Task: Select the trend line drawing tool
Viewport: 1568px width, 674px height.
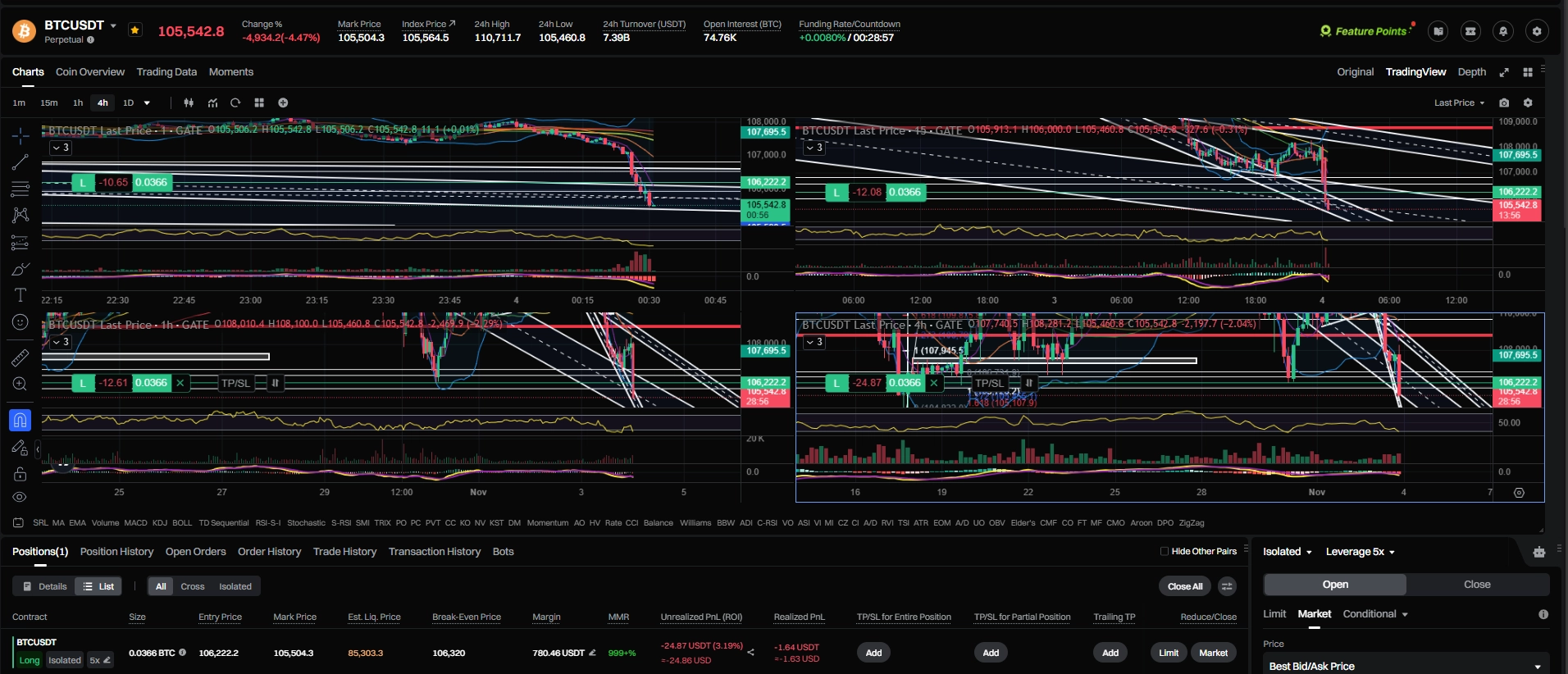Action: (x=21, y=162)
